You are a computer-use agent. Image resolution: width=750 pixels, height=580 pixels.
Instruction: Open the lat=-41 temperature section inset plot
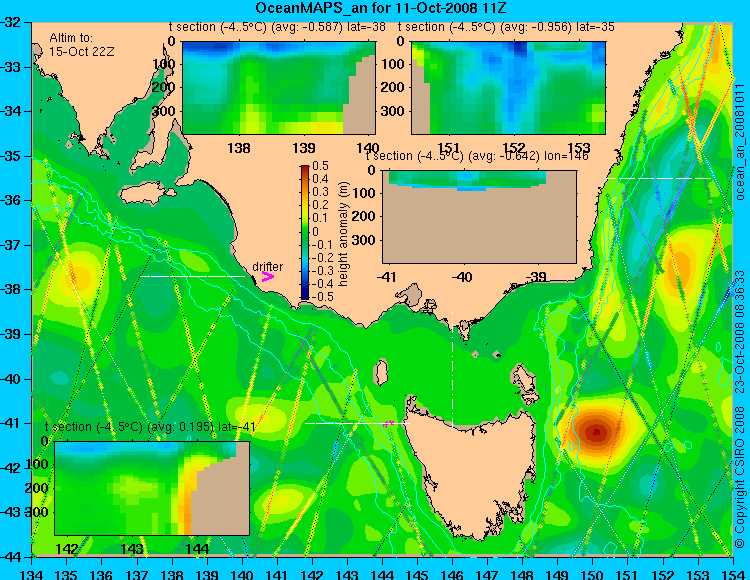[152, 488]
